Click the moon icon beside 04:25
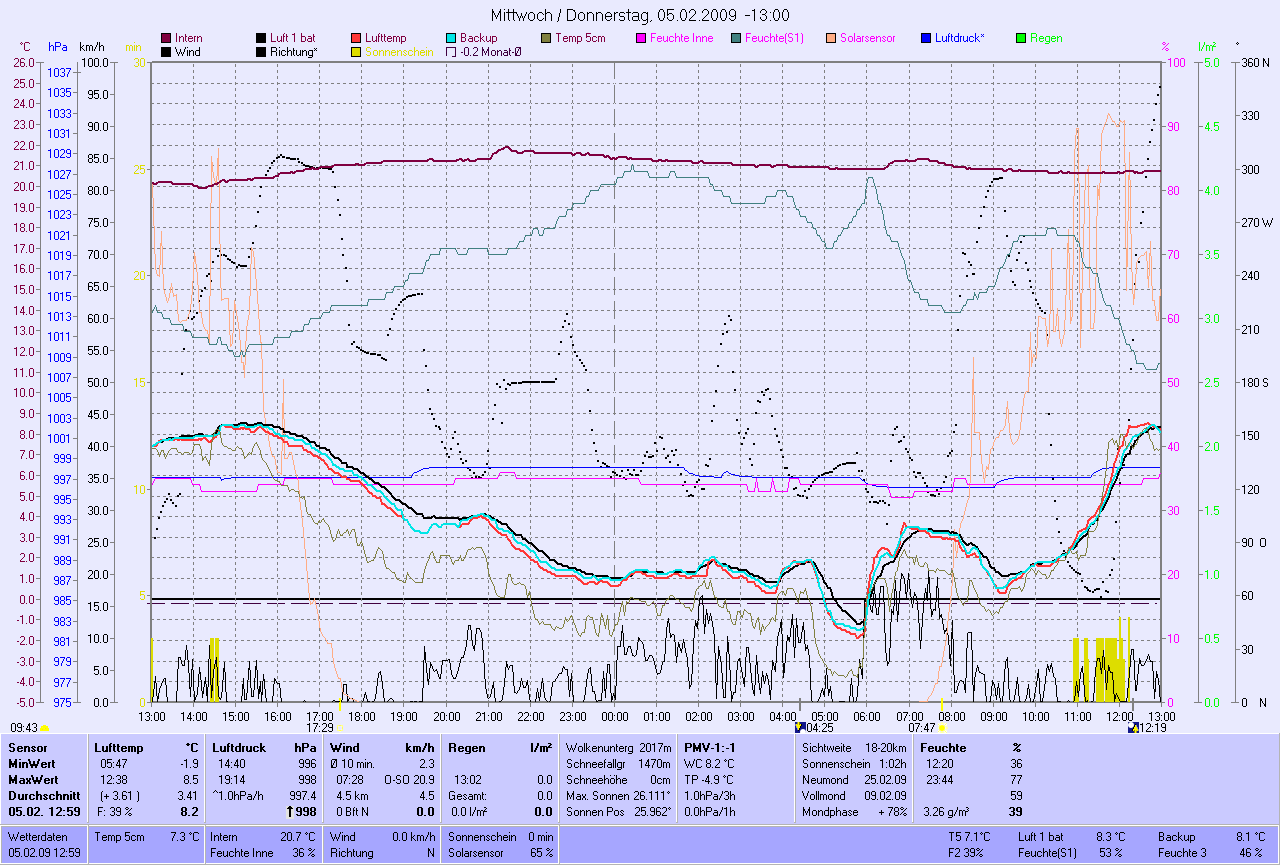Viewport: 1280px width, 865px height. [800, 728]
